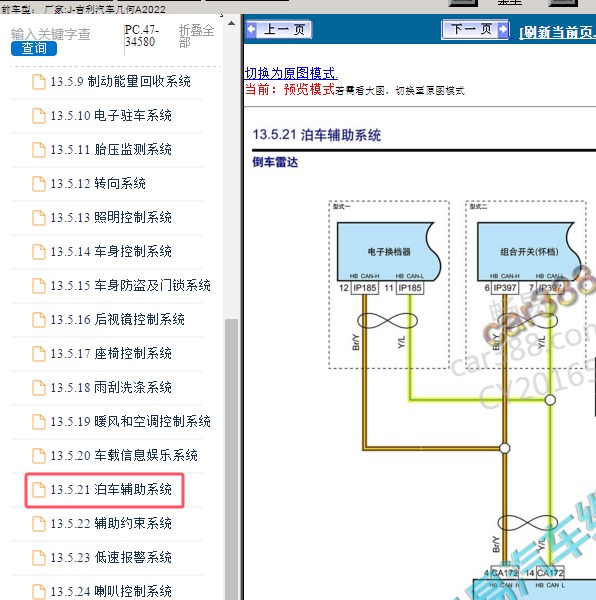The height and width of the screenshot is (600, 596).
Task: Click document icon beside 13.5.10
Action: (39, 116)
